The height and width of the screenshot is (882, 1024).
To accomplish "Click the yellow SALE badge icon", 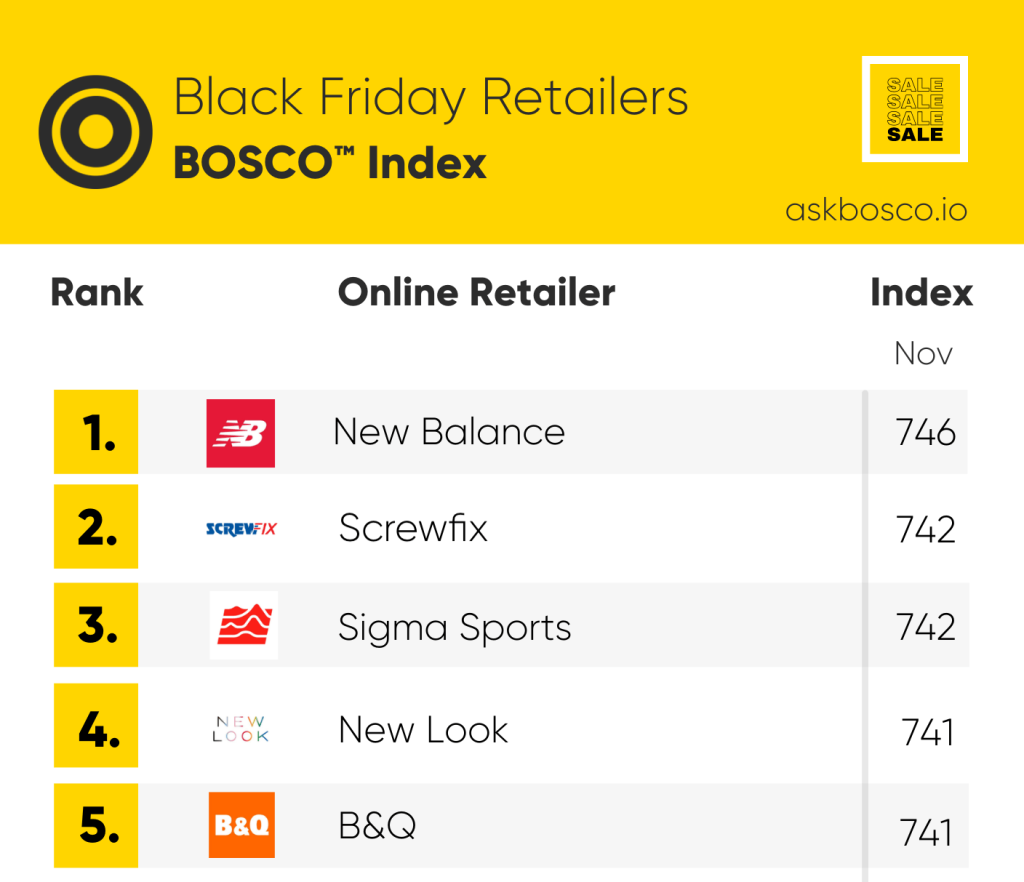I will (x=915, y=109).
